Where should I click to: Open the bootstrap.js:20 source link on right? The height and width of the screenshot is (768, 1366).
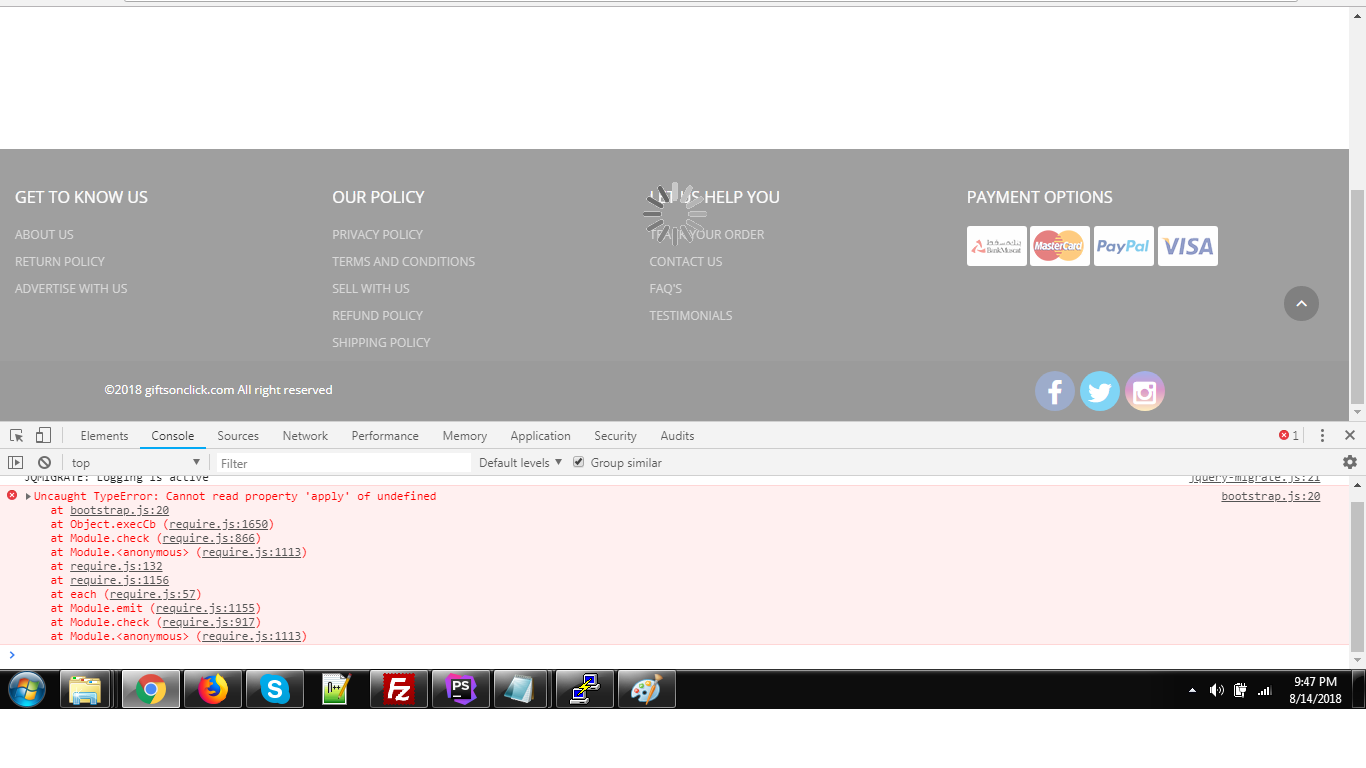(x=1270, y=497)
